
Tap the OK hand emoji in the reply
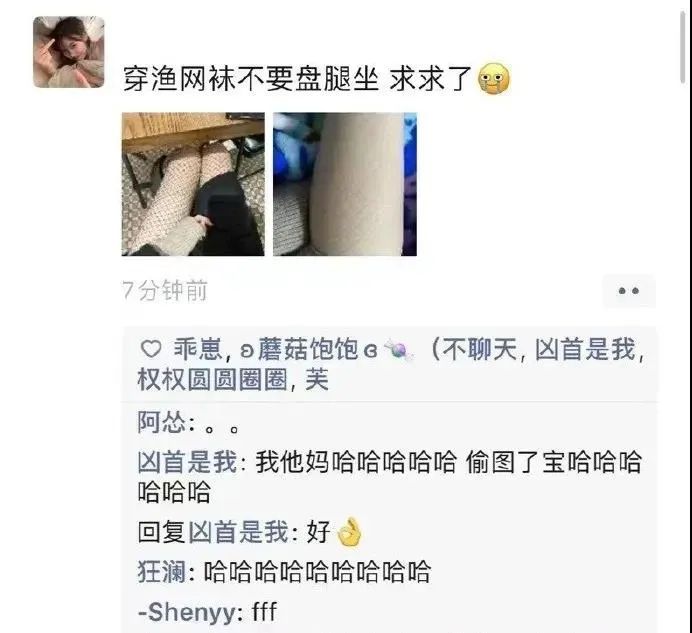pos(349,531)
